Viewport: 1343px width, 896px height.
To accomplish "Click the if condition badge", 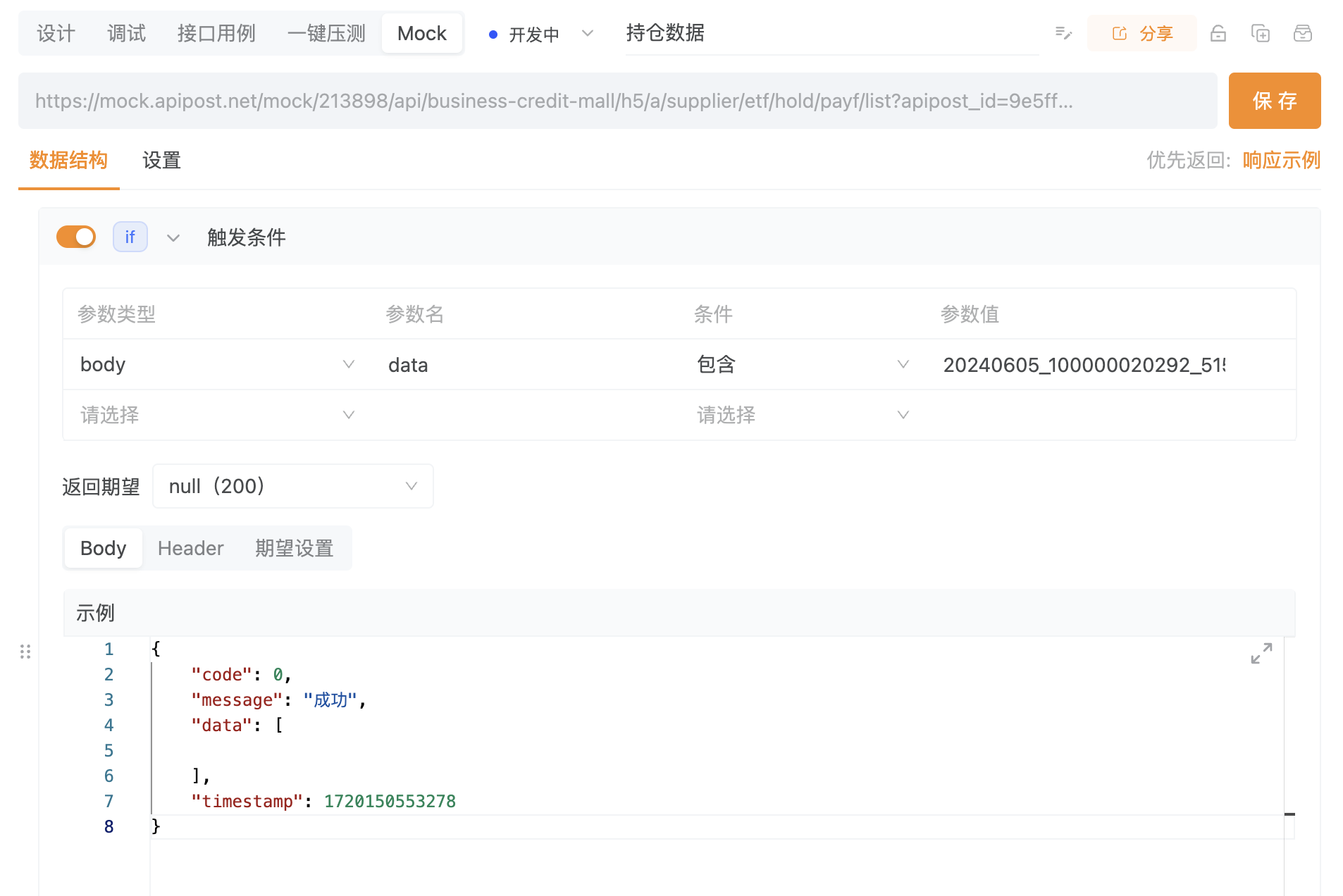I will click(130, 237).
